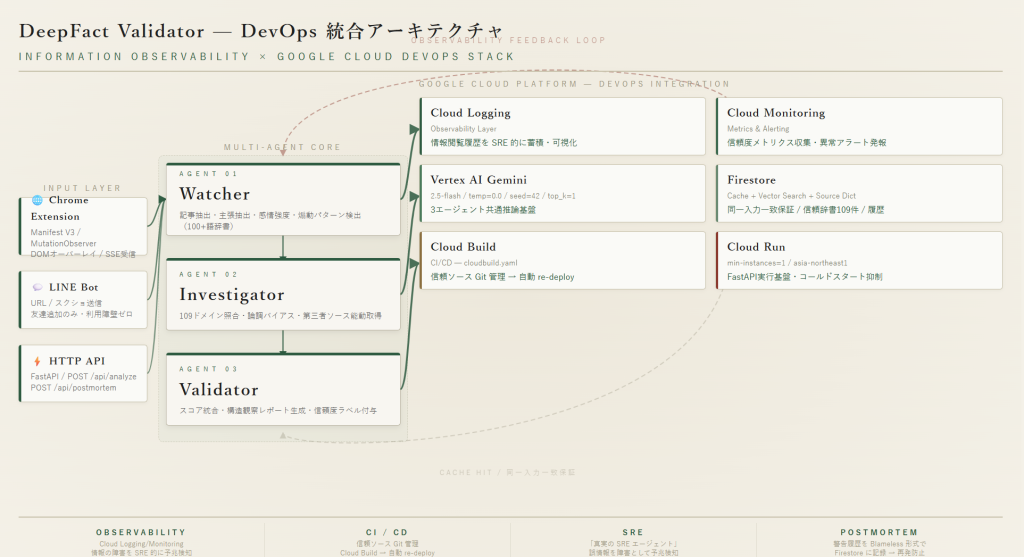This screenshot has height=557, width=1024.
Task: Select the HTTP API input card
Action: pyautogui.click(x=83, y=373)
